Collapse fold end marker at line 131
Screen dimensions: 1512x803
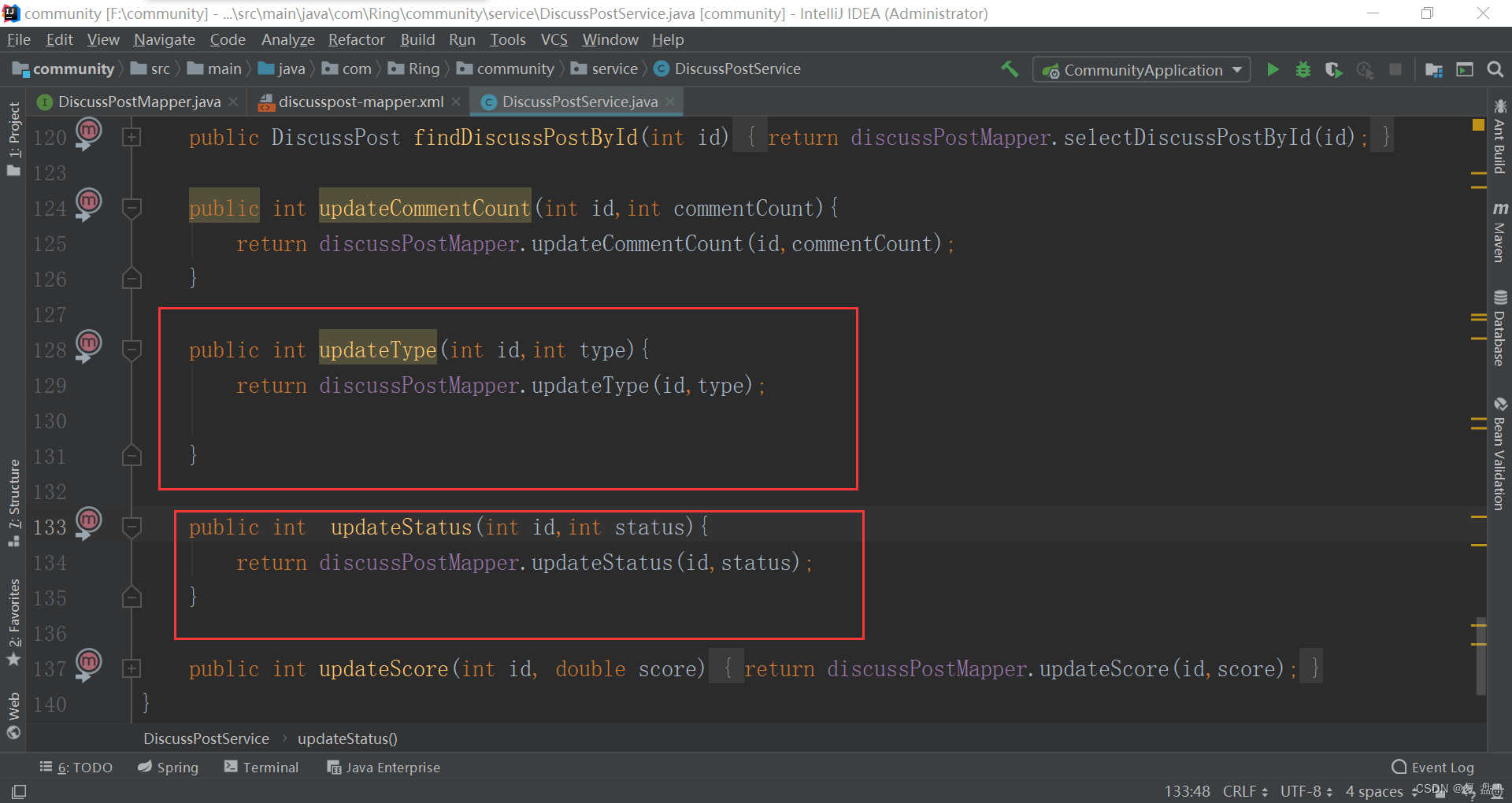[x=132, y=456]
